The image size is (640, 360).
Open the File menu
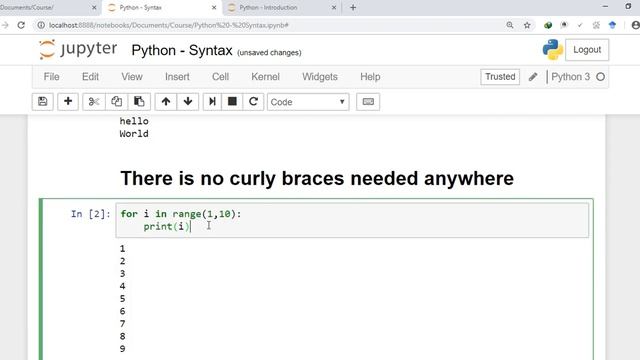(51, 77)
